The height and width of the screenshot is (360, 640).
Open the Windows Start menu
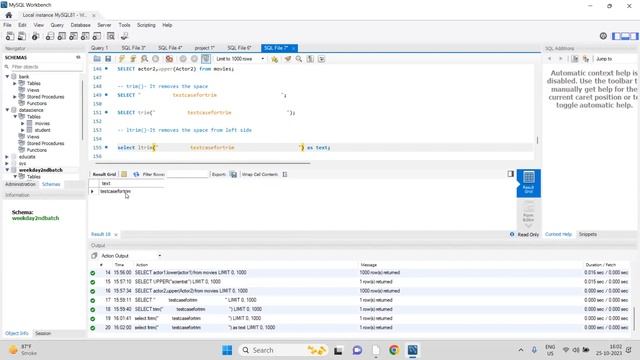227,350
